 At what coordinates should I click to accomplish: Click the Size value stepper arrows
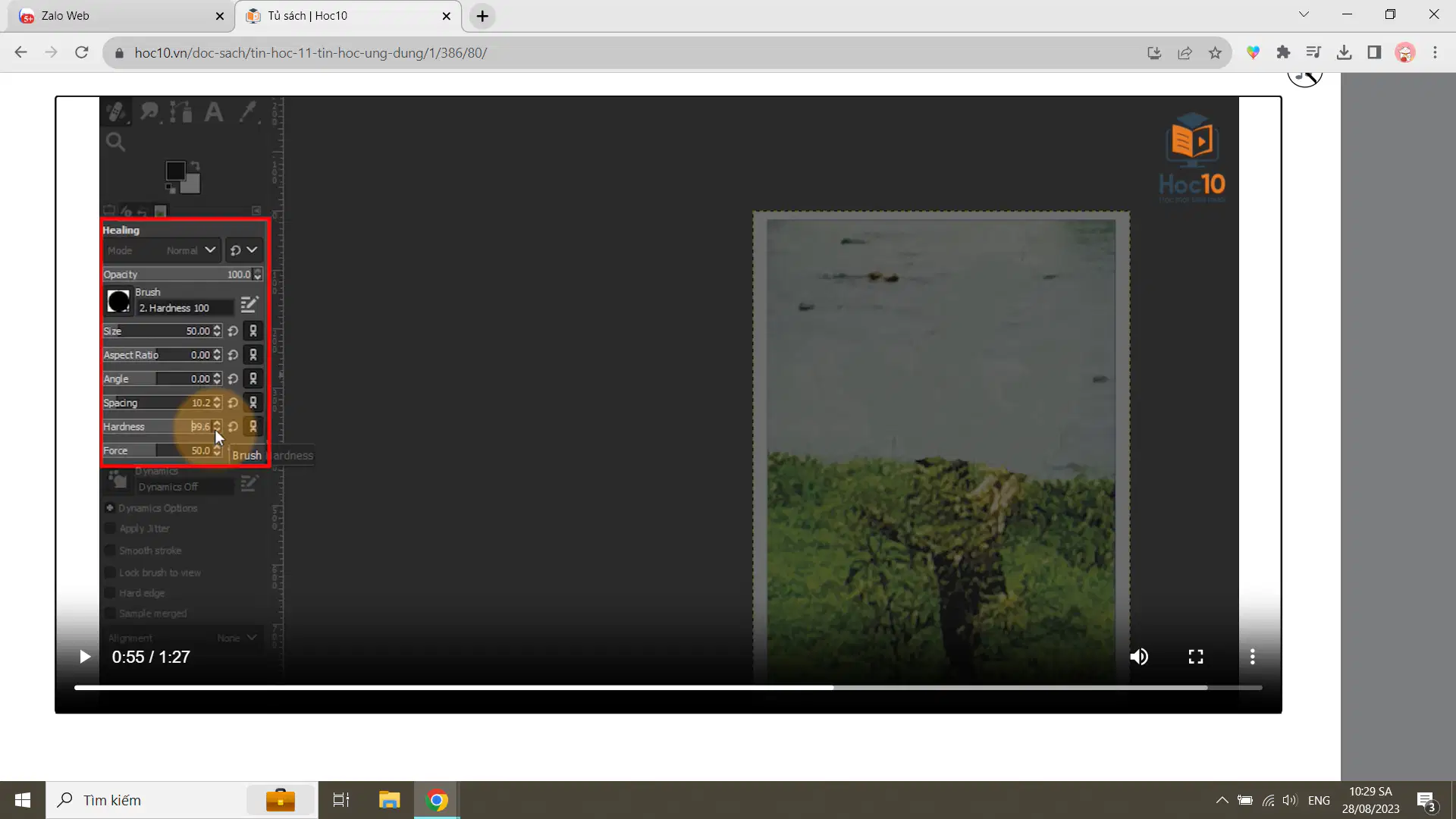click(x=217, y=331)
